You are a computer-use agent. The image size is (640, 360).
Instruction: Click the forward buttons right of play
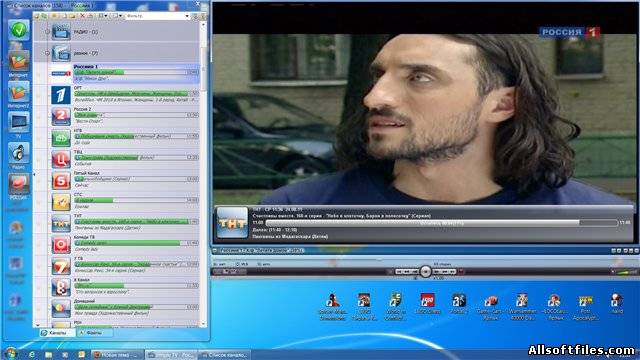[x=444, y=271]
